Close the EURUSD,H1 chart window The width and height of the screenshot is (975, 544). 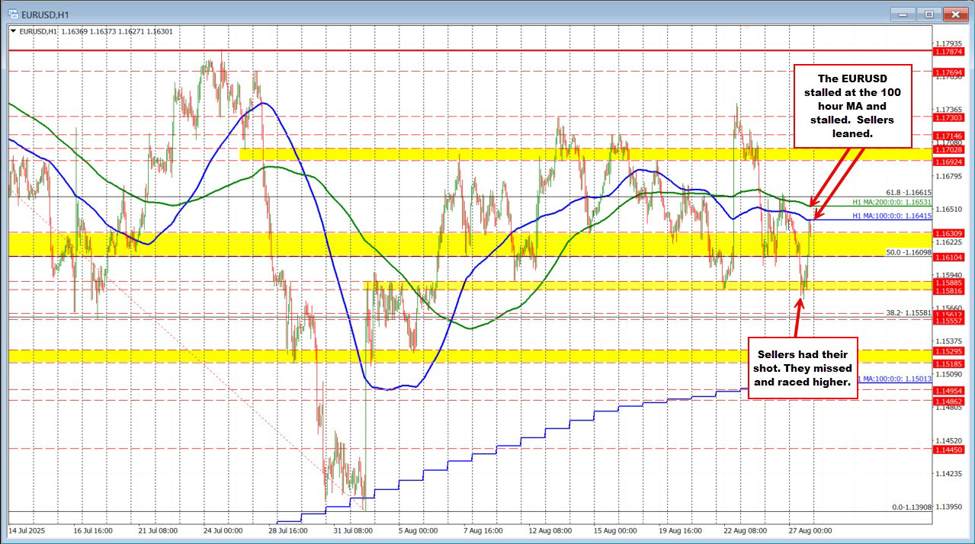click(955, 14)
